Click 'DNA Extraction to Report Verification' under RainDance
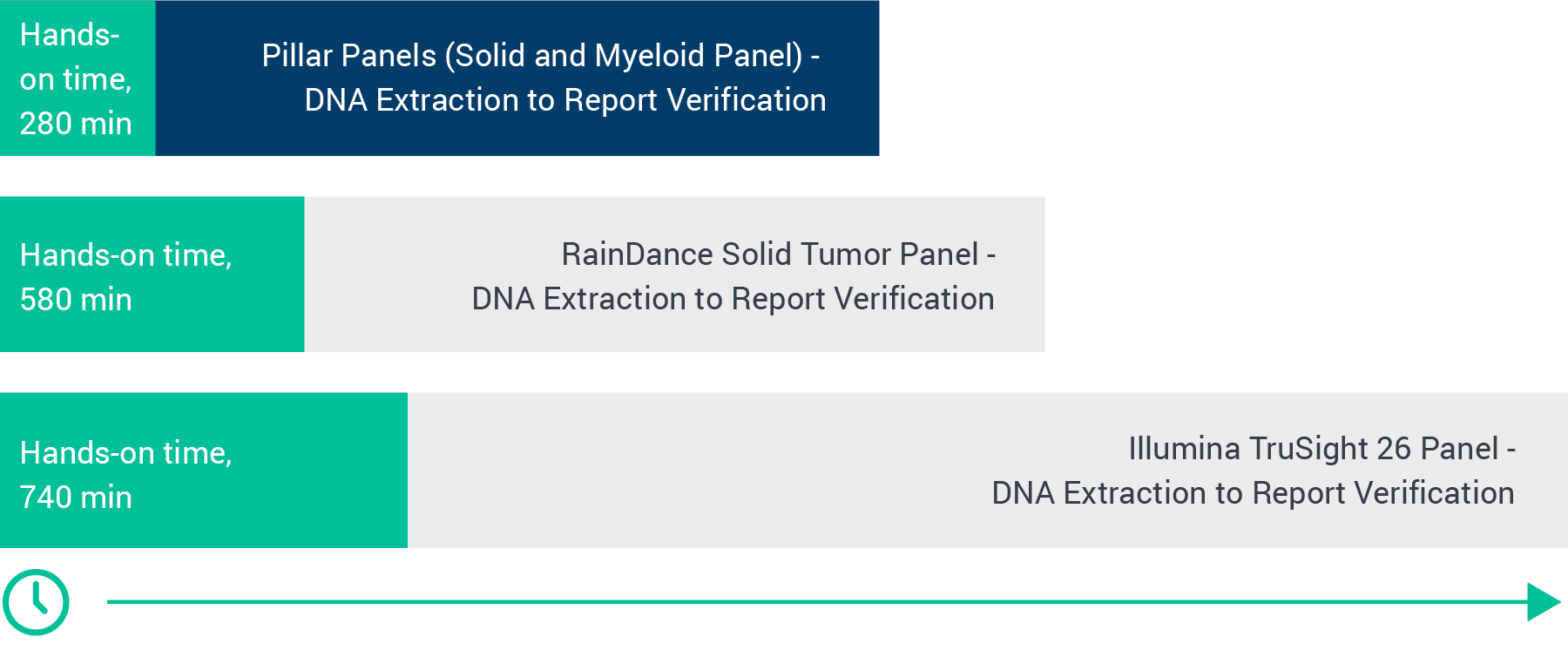 733,299
